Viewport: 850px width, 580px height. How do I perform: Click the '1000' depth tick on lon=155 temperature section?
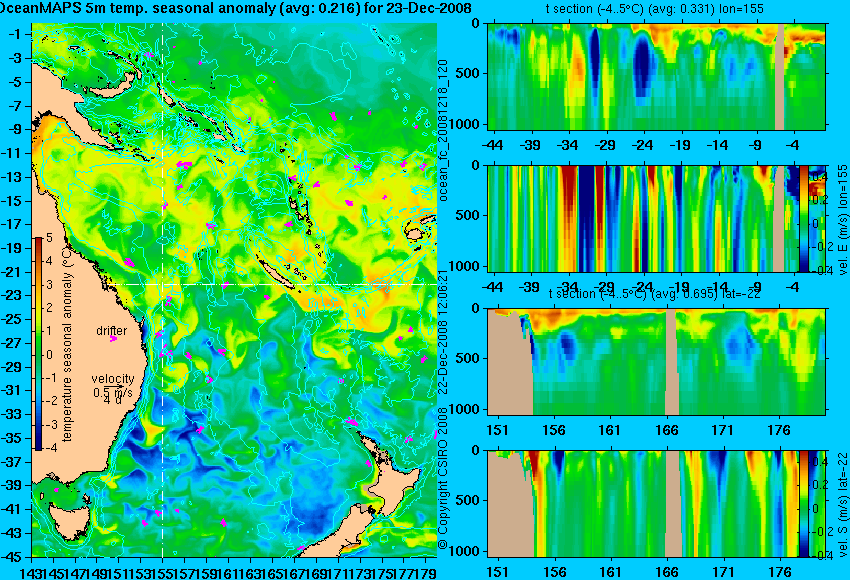[x=465, y=124]
